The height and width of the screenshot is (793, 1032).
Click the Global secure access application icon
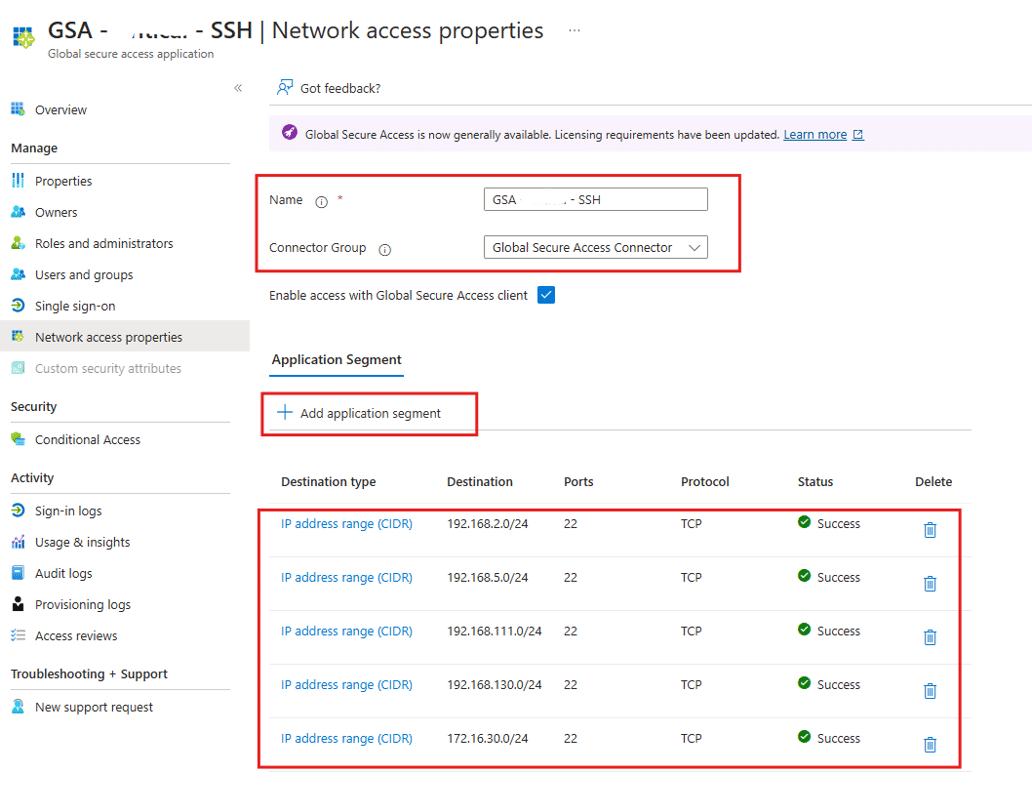click(23, 38)
